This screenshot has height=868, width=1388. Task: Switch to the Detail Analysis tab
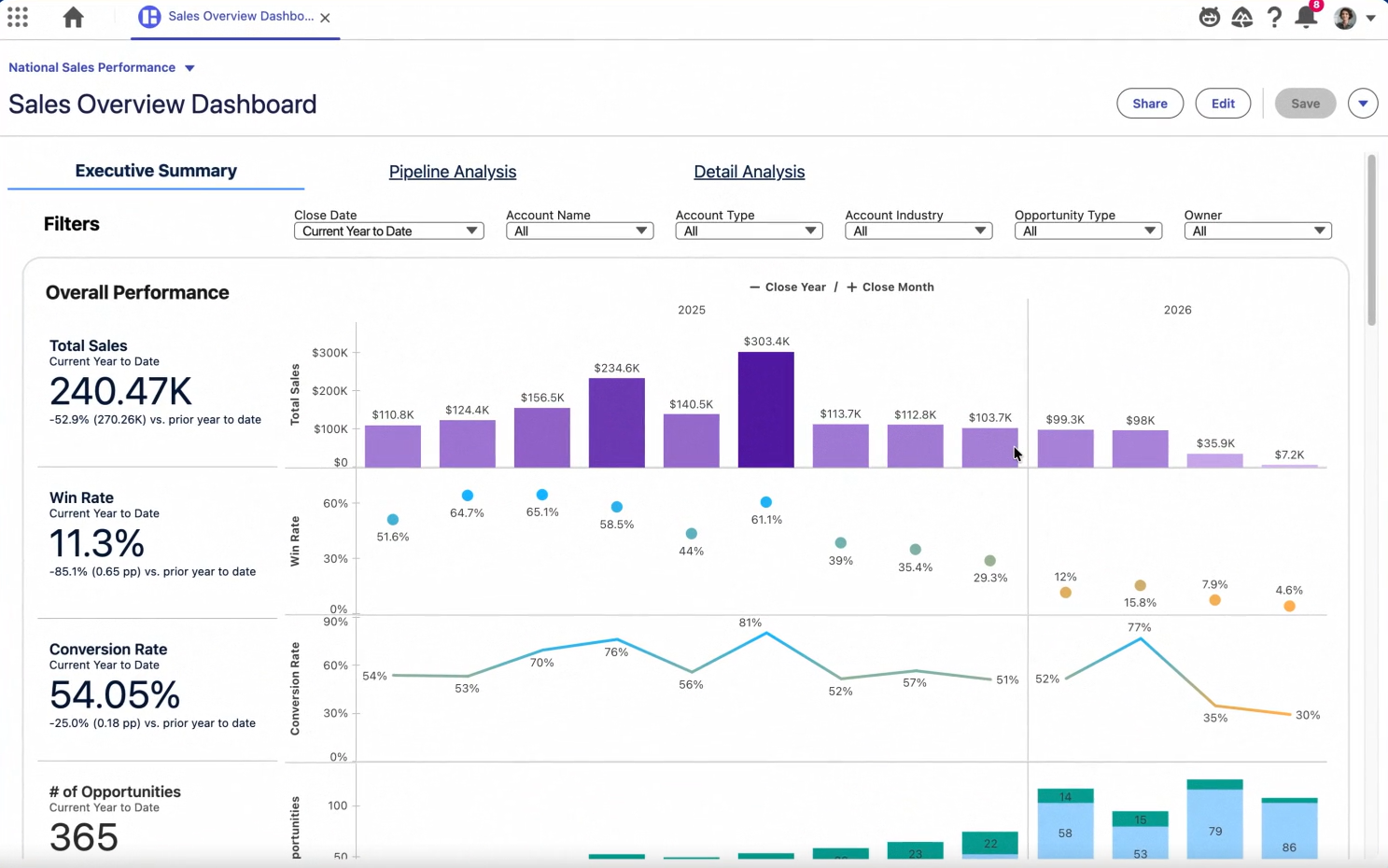(x=750, y=172)
